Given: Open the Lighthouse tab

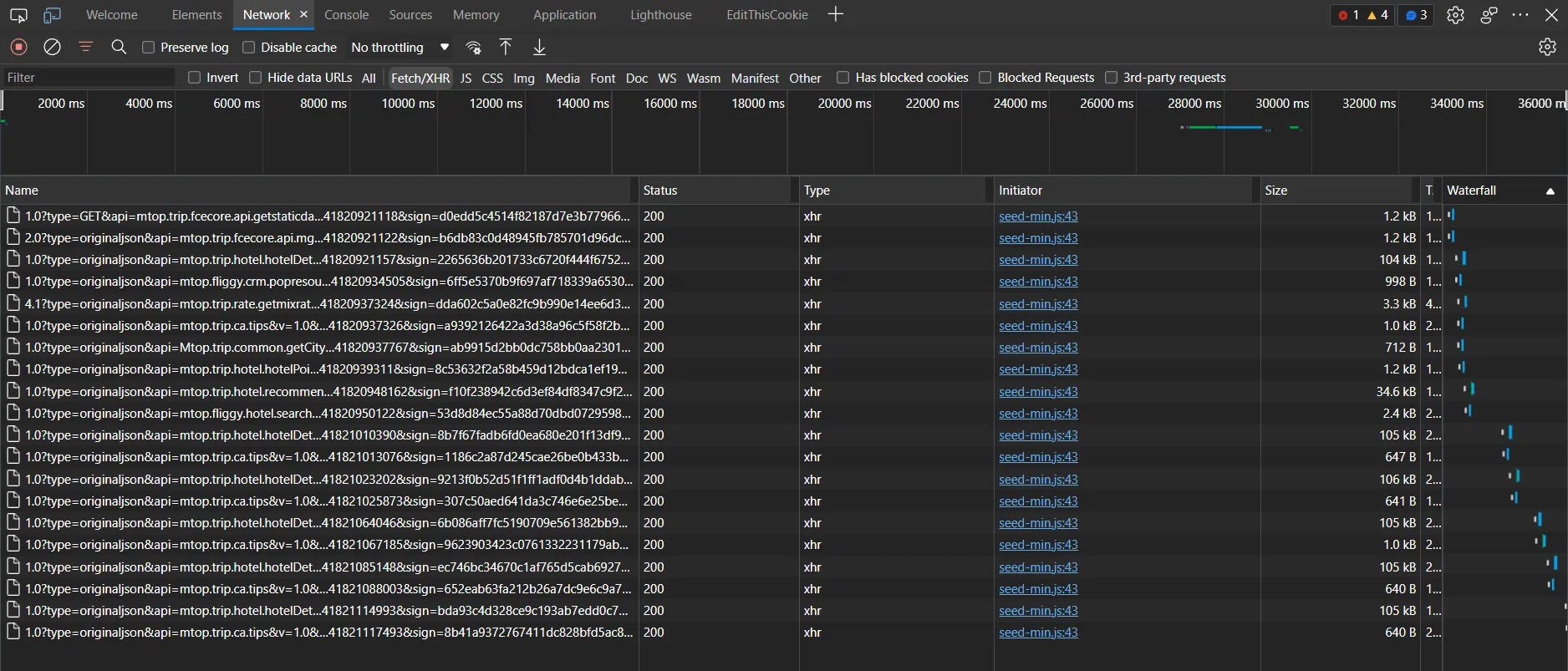Looking at the screenshot, I should [660, 15].
